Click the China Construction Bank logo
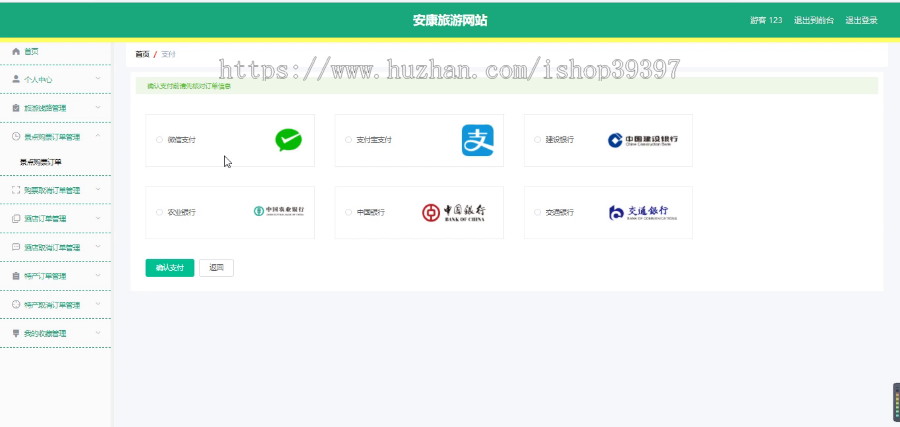This screenshot has width=900, height=427. pyautogui.click(x=643, y=140)
